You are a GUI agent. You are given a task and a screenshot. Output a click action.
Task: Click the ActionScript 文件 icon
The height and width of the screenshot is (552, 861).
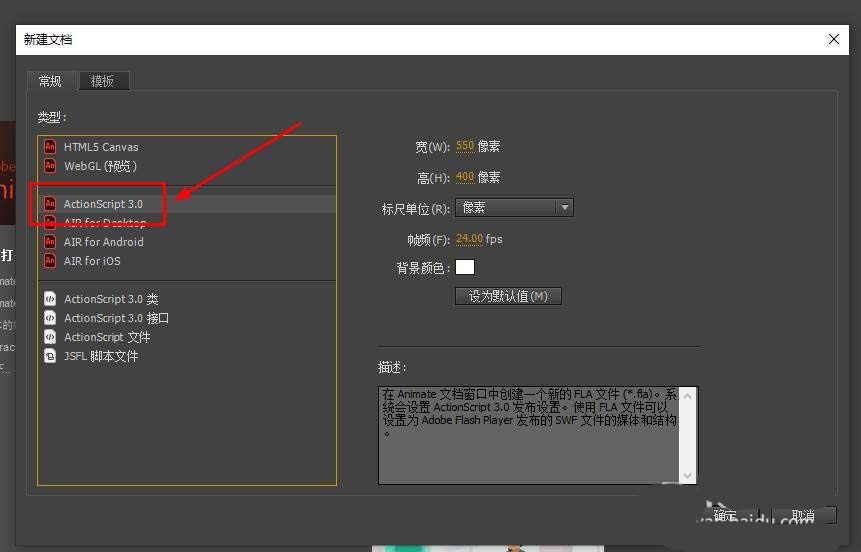(50, 337)
